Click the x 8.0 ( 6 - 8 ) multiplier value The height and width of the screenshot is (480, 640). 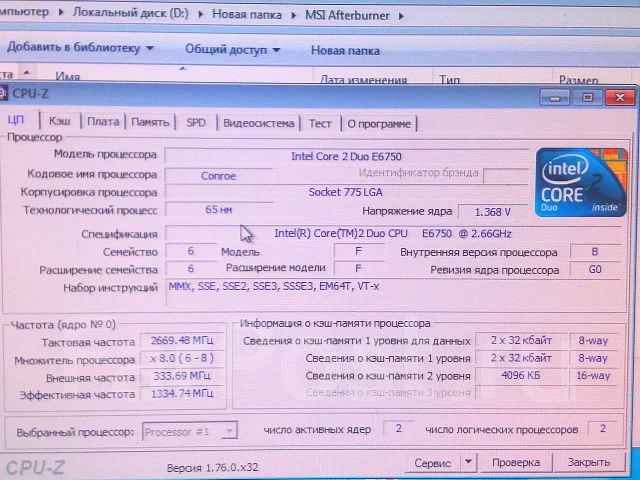click(x=182, y=358)
